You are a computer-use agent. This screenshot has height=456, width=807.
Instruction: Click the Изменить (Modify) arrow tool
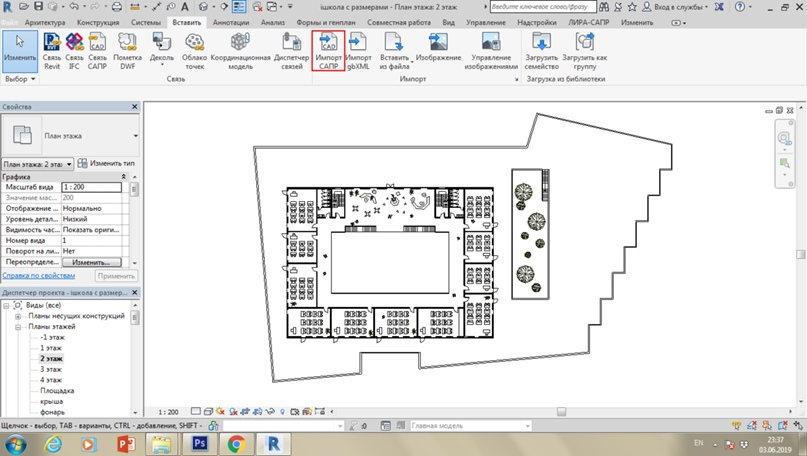click(20, 51)
